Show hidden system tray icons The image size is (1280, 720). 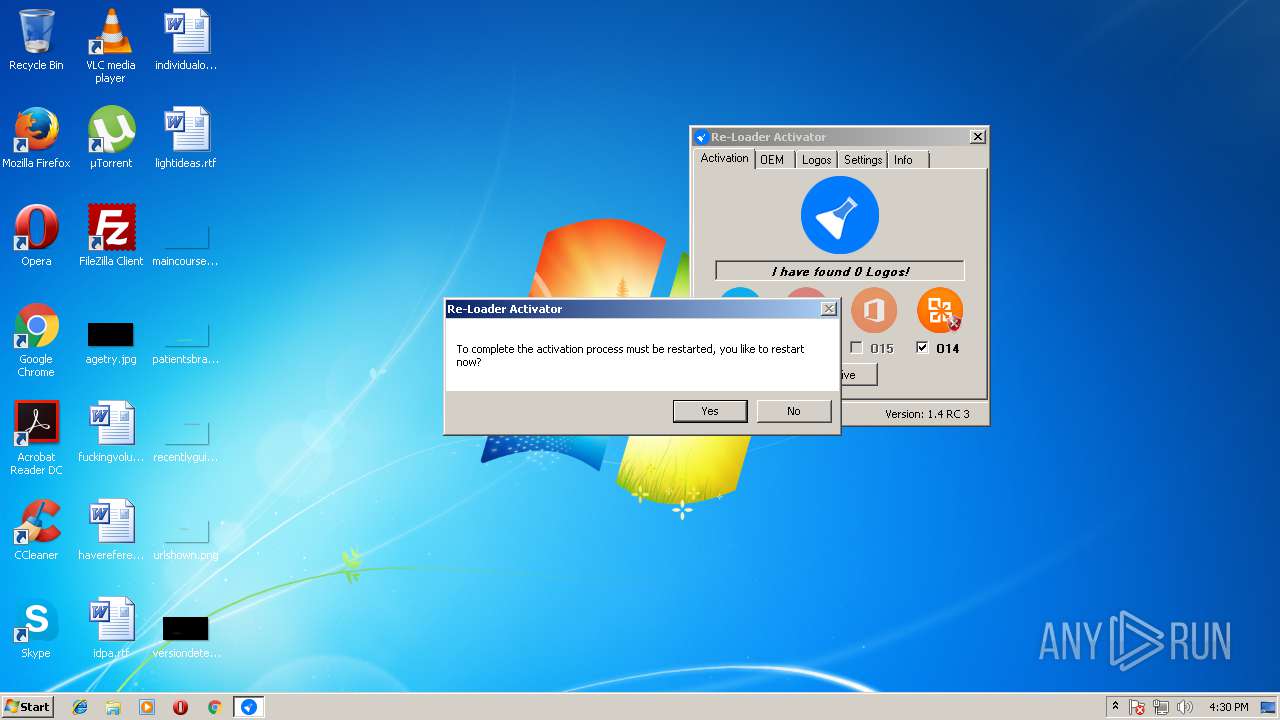click(1115, 707)
